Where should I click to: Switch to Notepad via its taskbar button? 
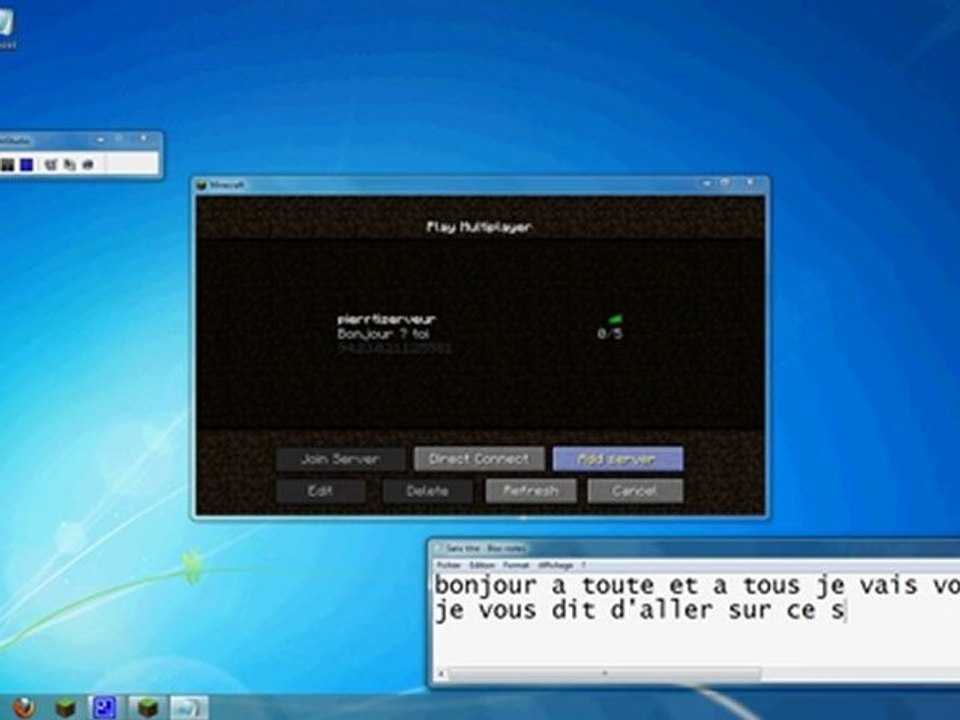[x=189, y=708]
